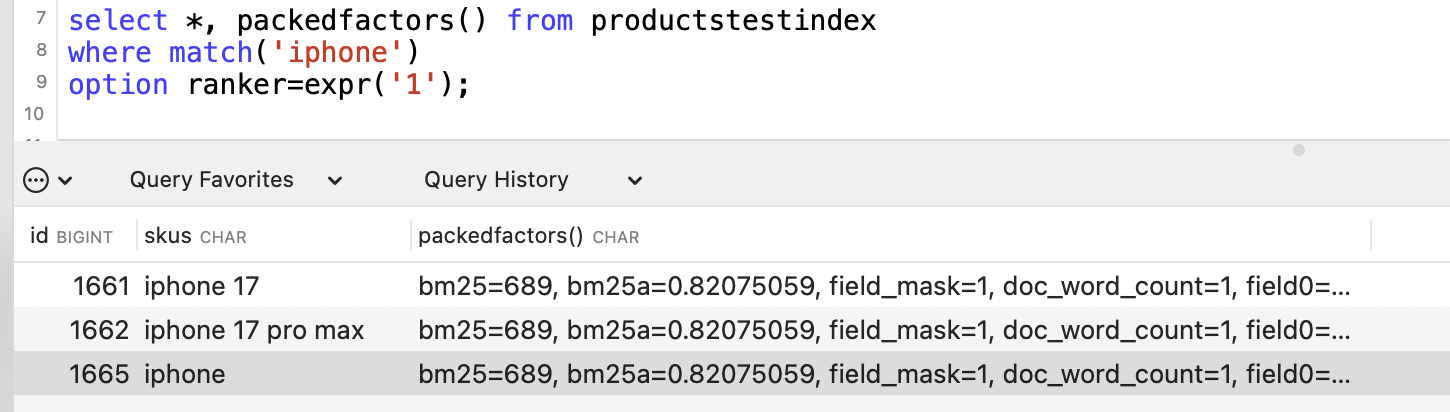Viewport: 1450px width, 412px height.
Task: Click the packedfactors value in row 1665
Action: pos(884,374)
